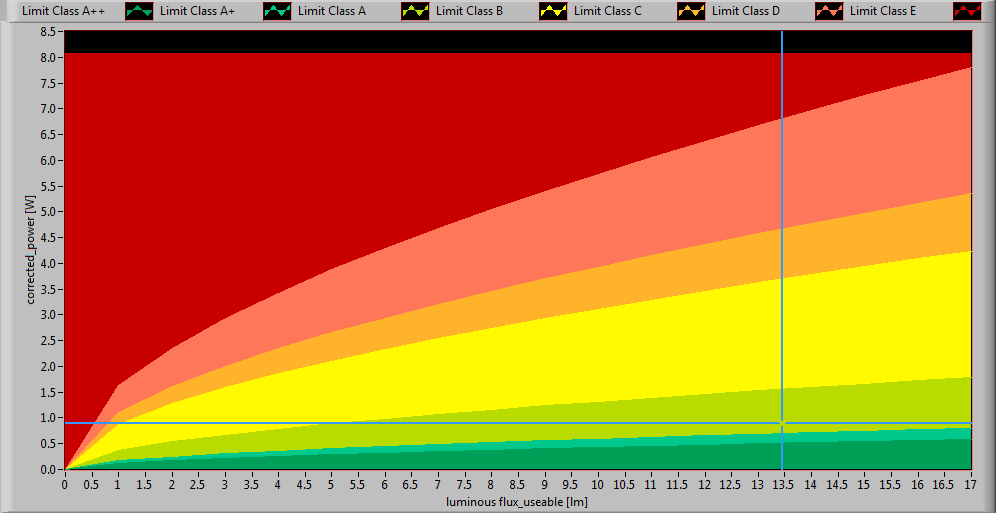Click the Limit Class D plot legend icon
Image resolution: width=996 pixels, height=513 pixels.
(830, 11)
